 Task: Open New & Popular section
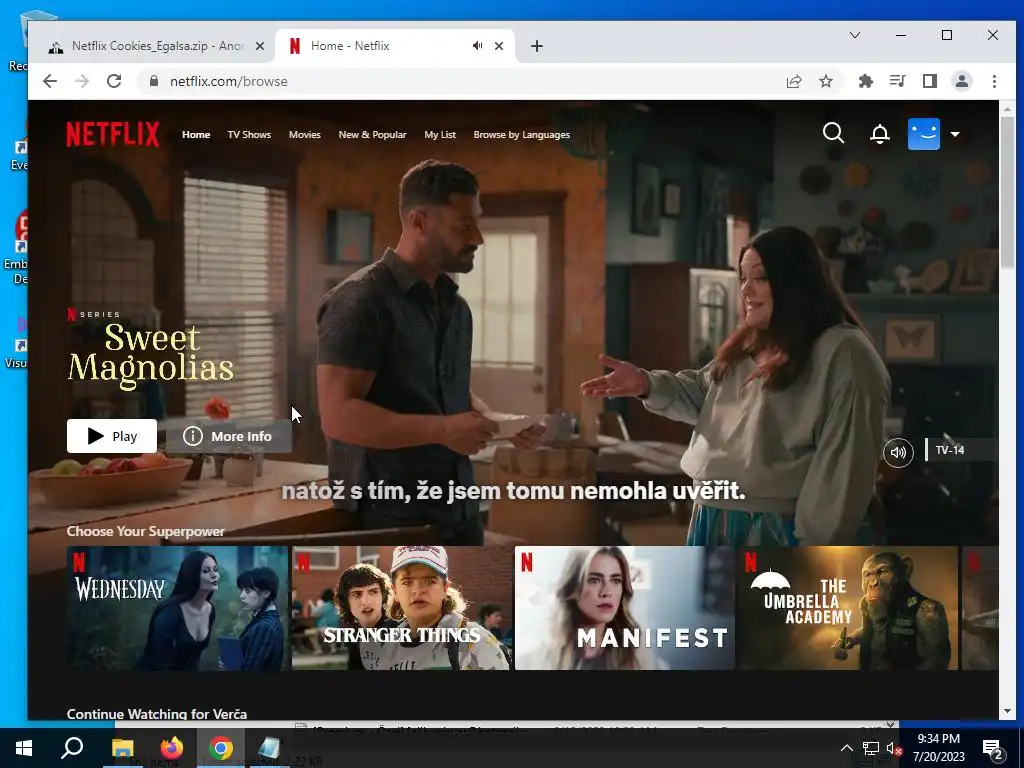tap(372, 135)
